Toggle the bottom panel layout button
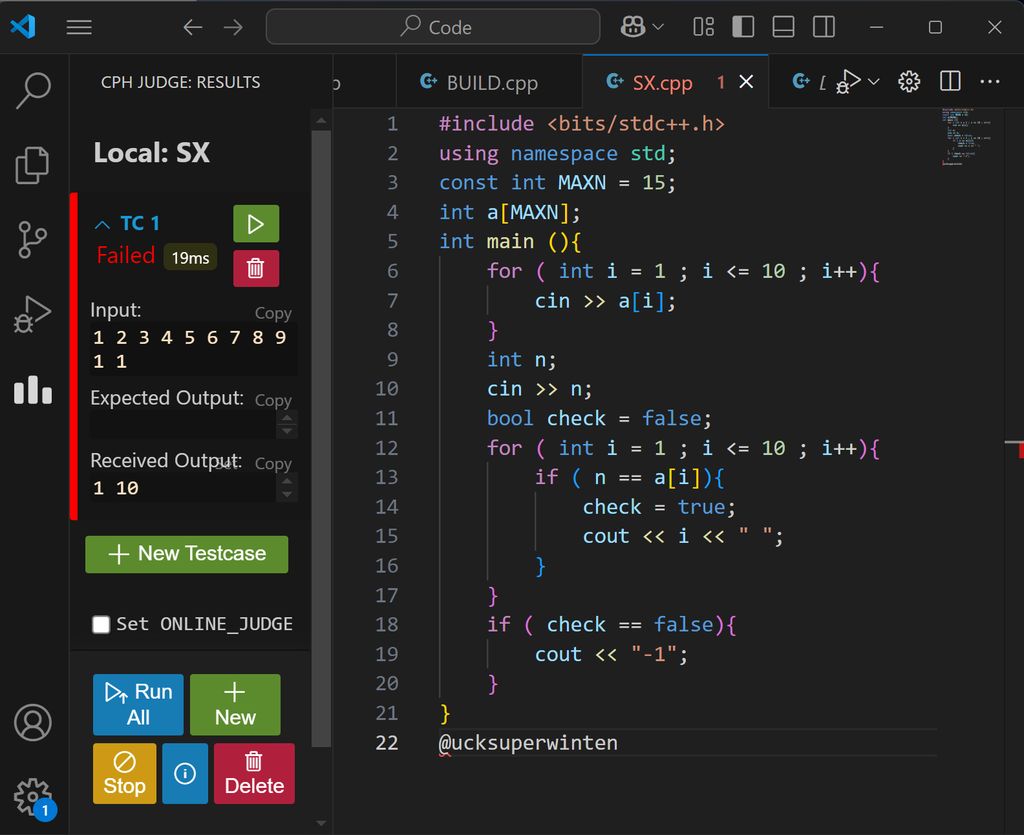 pos(783,27)
